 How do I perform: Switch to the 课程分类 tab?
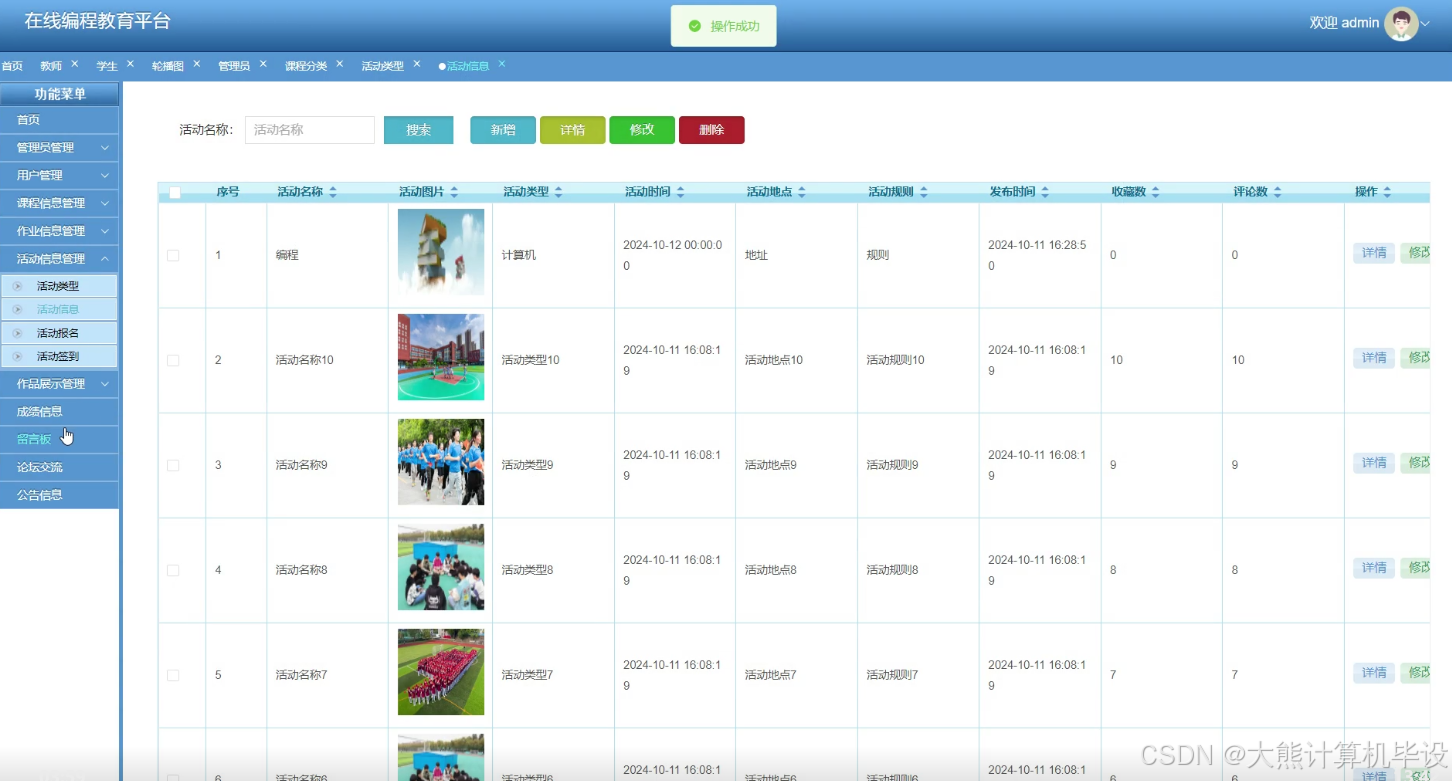pyautogui.click(x=306, y=66)
